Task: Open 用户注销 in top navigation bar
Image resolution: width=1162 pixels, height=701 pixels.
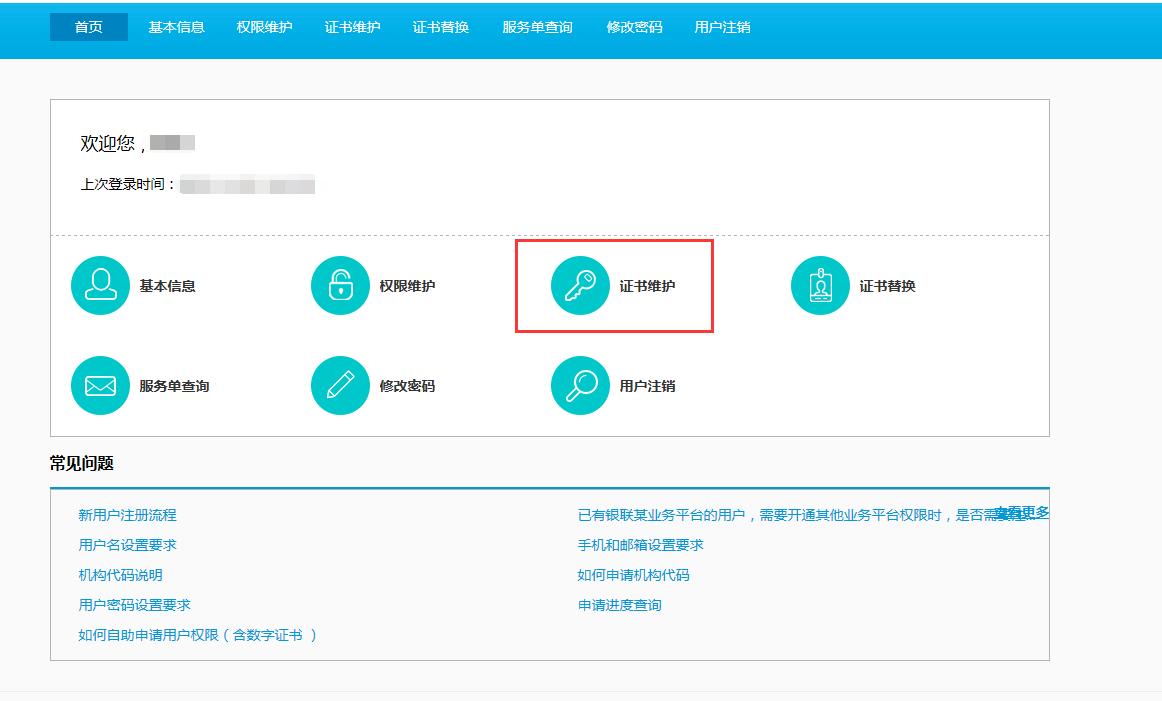Action: coord(723,27)
